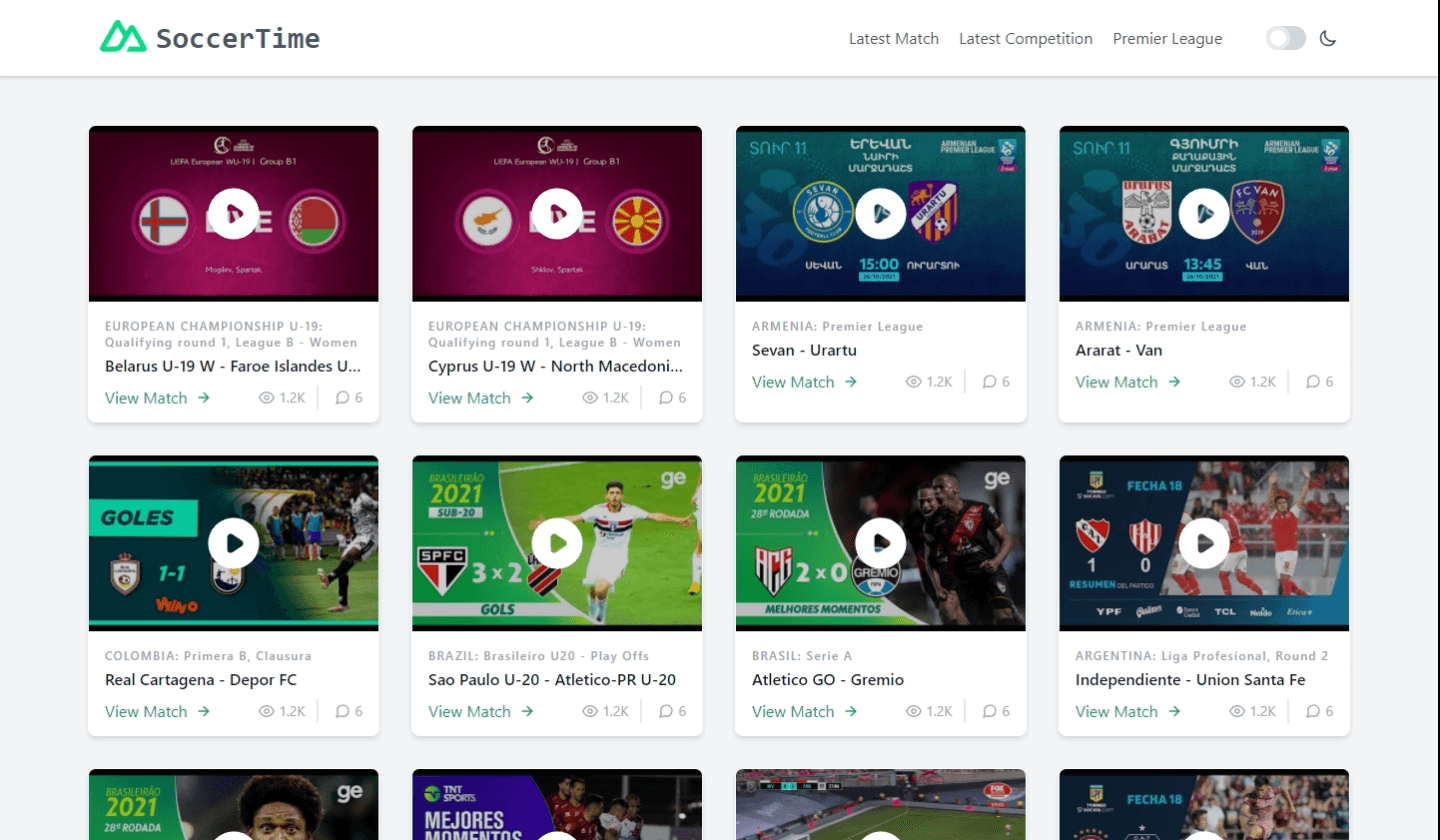1440x840 pixels.
Task: Click the comment icon on Sao Paulo U-20 card
Action: 666,712
